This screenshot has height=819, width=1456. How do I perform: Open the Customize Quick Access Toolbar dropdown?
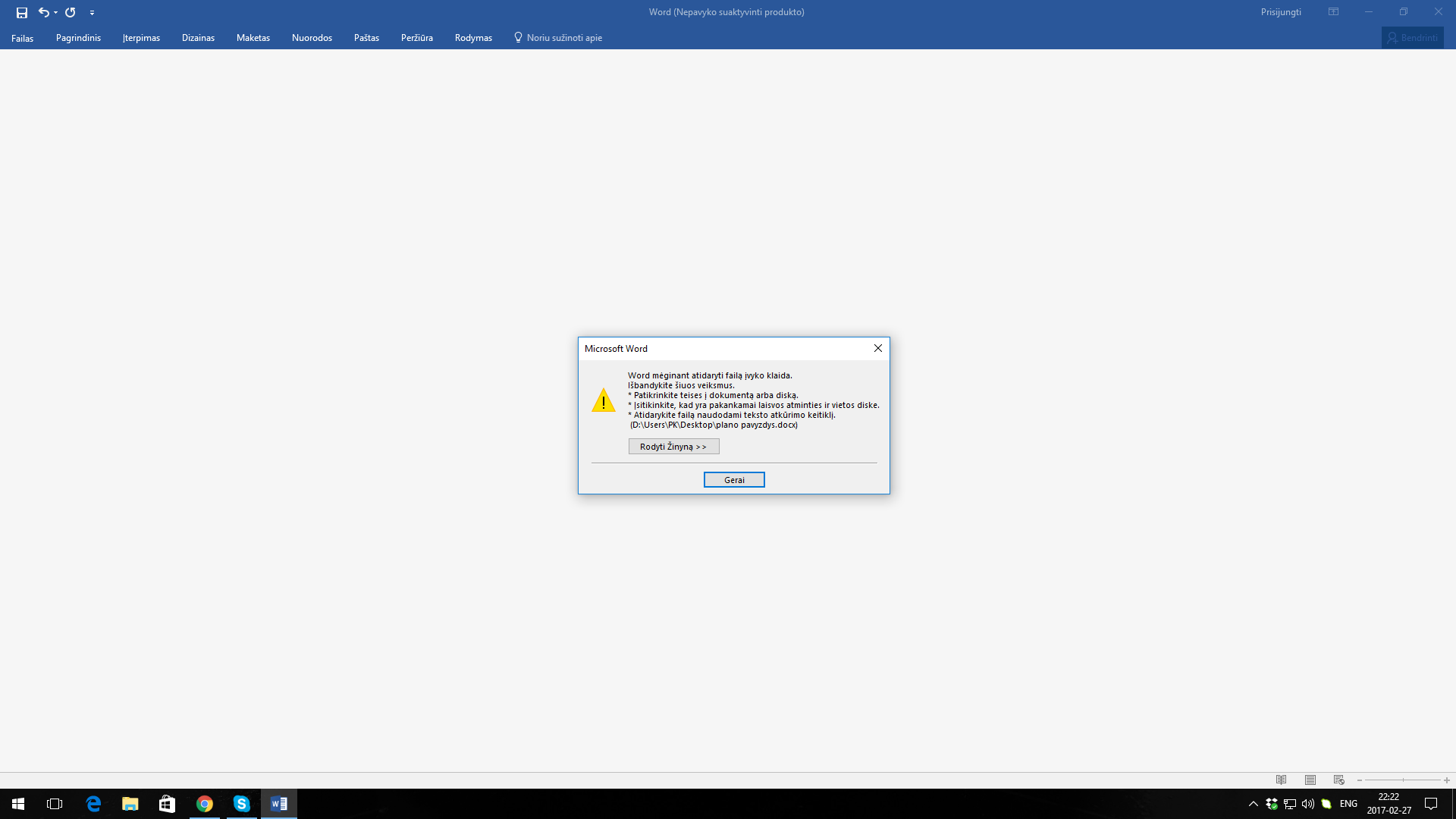pos(92,12)
